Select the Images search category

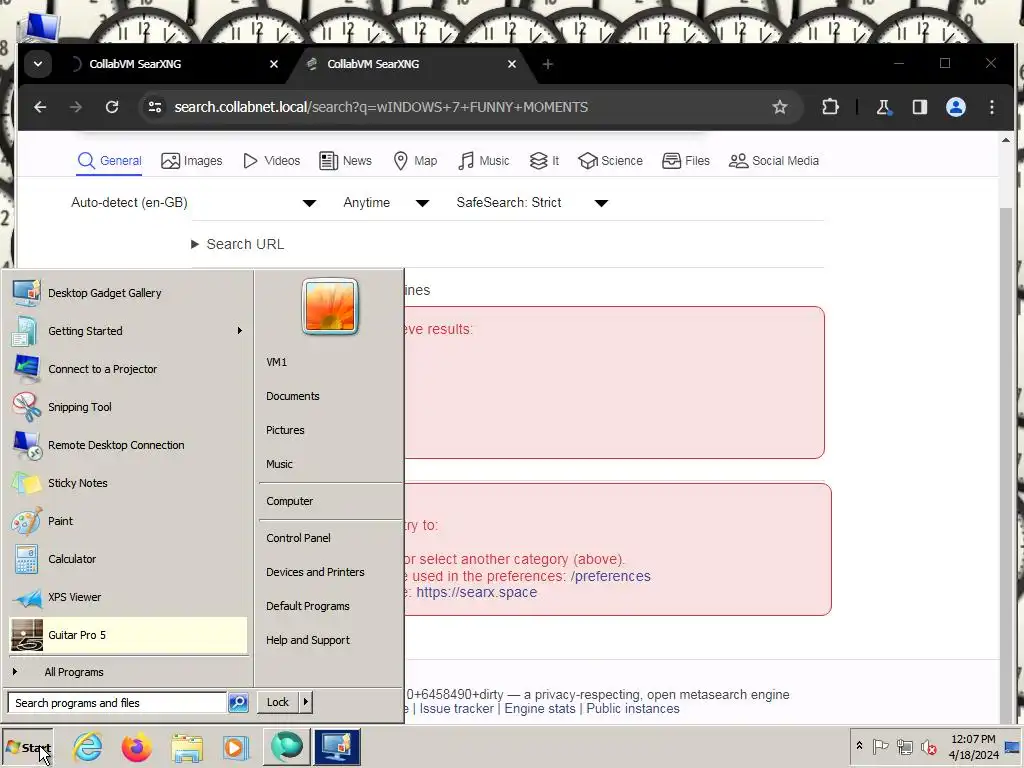[191, 161]
